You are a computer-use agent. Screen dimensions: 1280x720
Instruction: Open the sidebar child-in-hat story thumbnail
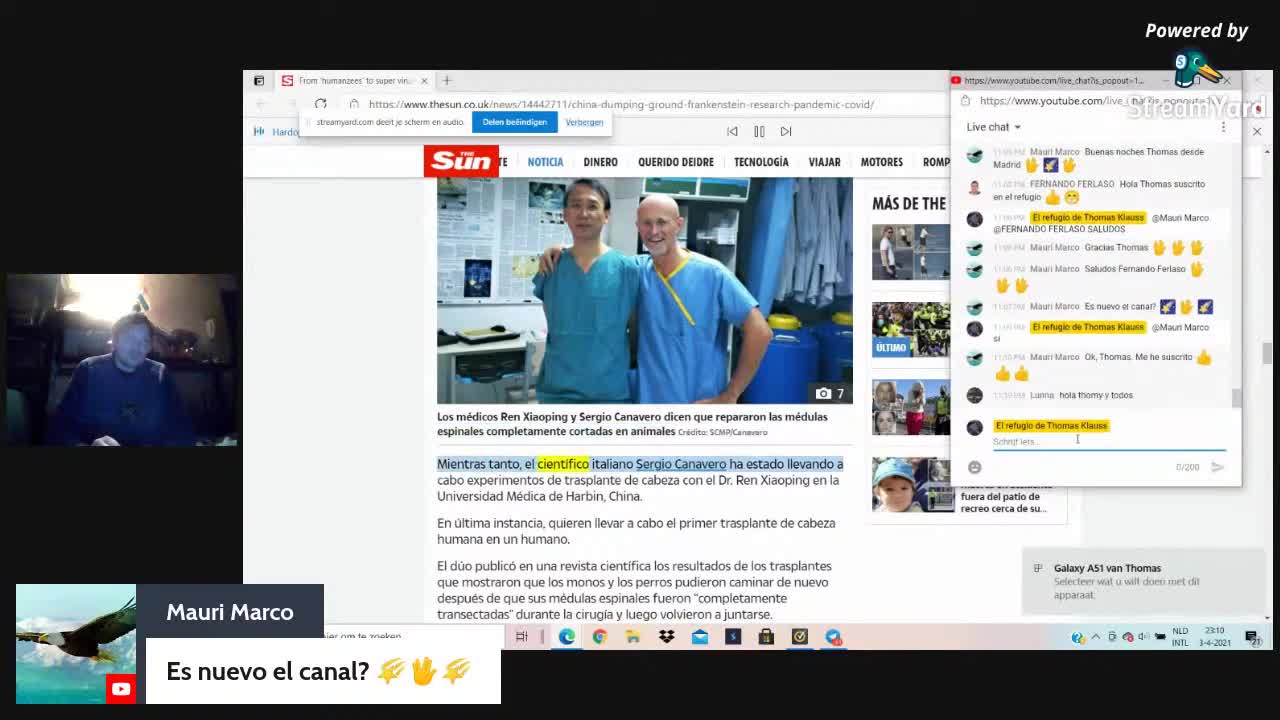point(911,484)
